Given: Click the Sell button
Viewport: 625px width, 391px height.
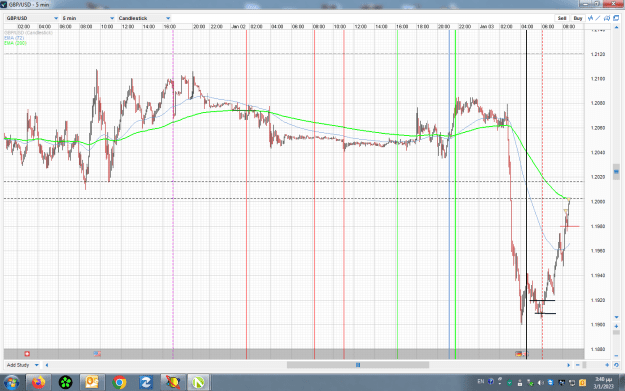Looking at the screenshot, I should [x=562, y=18].
